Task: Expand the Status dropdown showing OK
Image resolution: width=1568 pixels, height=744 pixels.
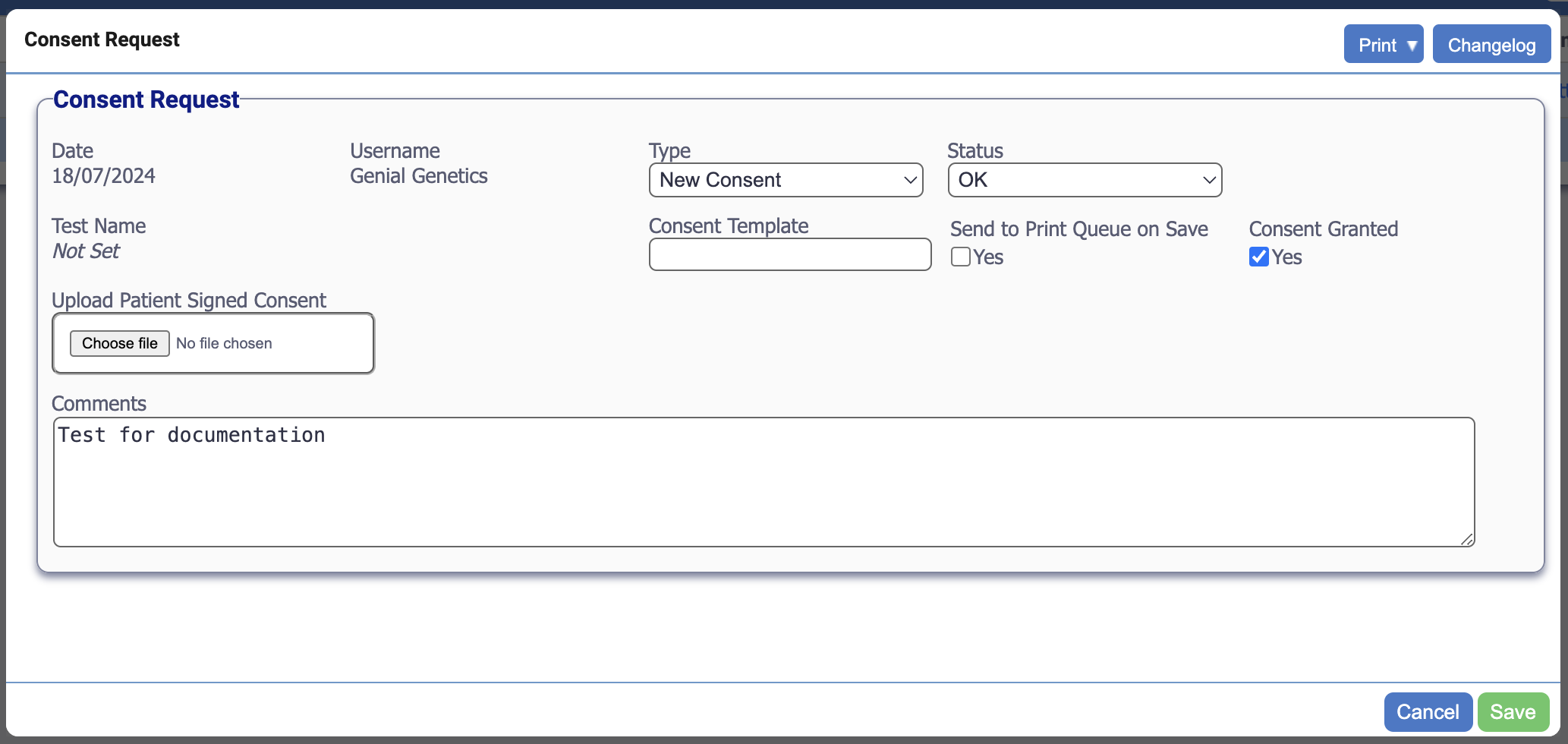Action: point(1084,180)
